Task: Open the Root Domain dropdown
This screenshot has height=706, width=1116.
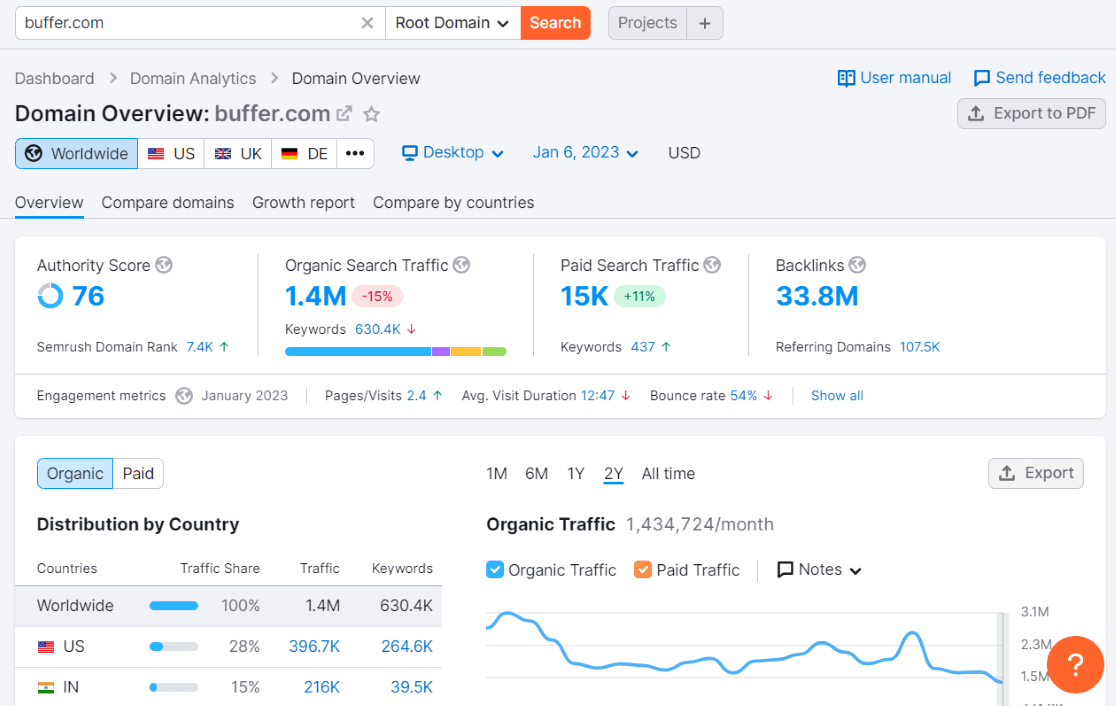Action: [x=452, y=22]
